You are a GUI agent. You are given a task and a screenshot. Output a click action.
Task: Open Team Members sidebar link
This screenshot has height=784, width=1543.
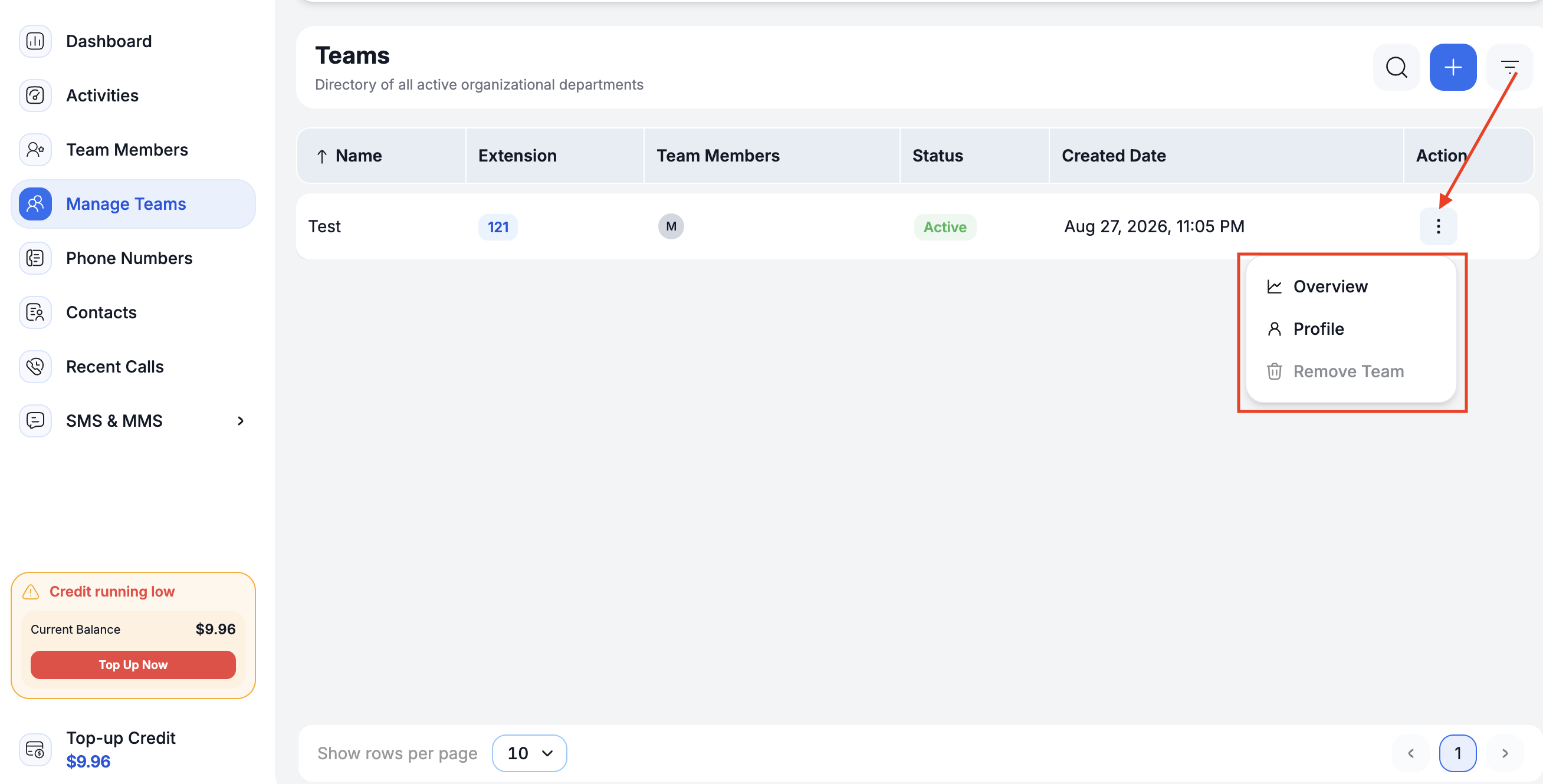(127, 150)
